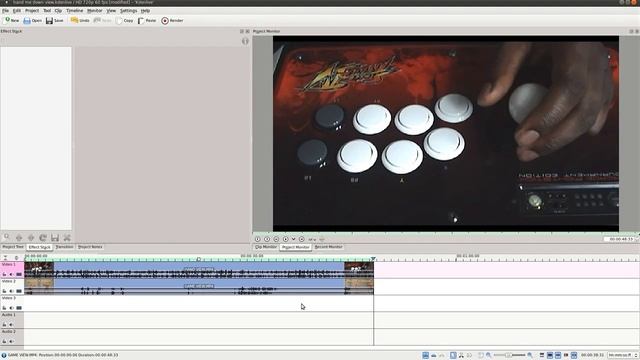Open the Monitor menu
The height and width of the screenshot is (360, 640).
point(94,11)
